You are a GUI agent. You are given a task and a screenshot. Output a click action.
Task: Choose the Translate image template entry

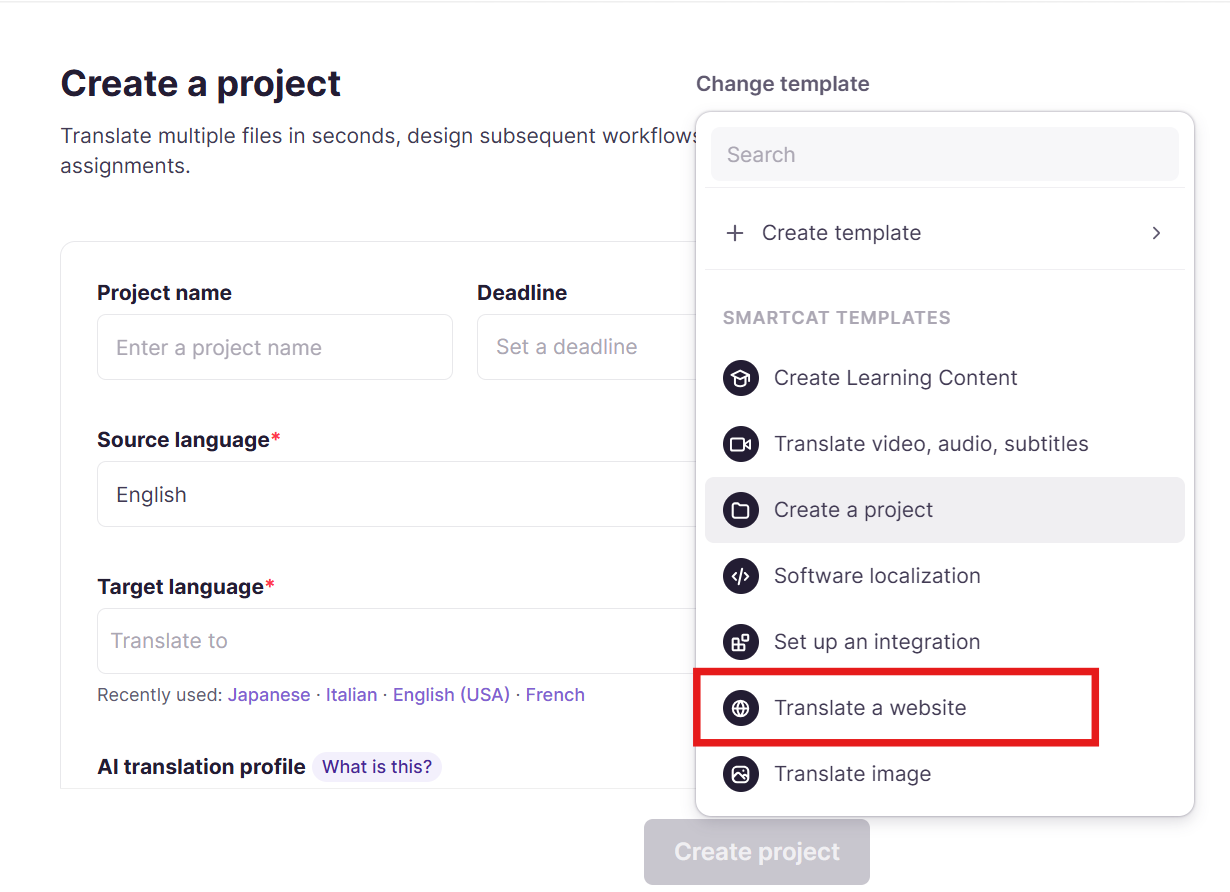click(944, 774)
